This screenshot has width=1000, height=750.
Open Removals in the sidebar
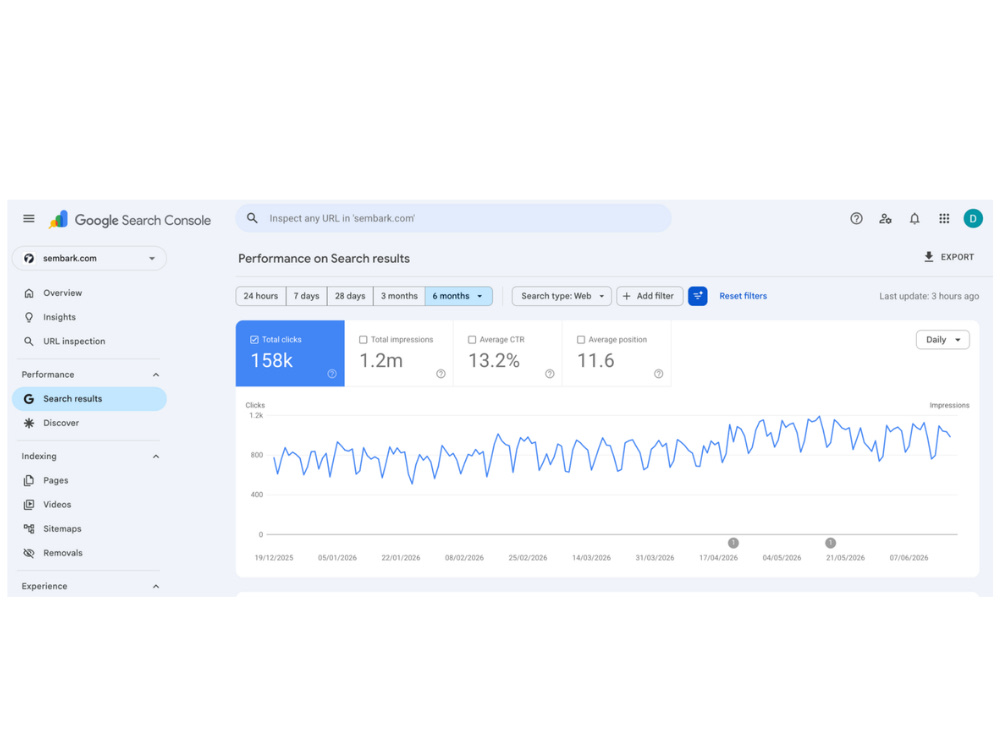click(89, 553)
